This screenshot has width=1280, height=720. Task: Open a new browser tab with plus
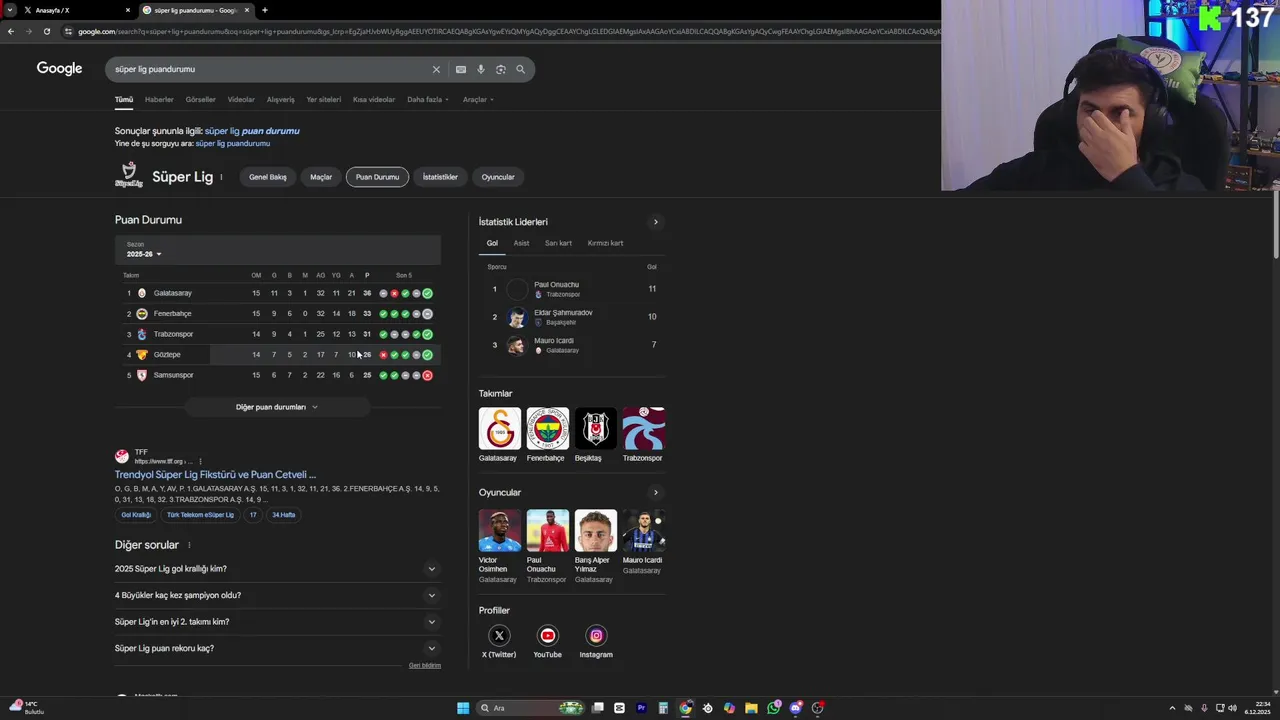click(264, 10)
